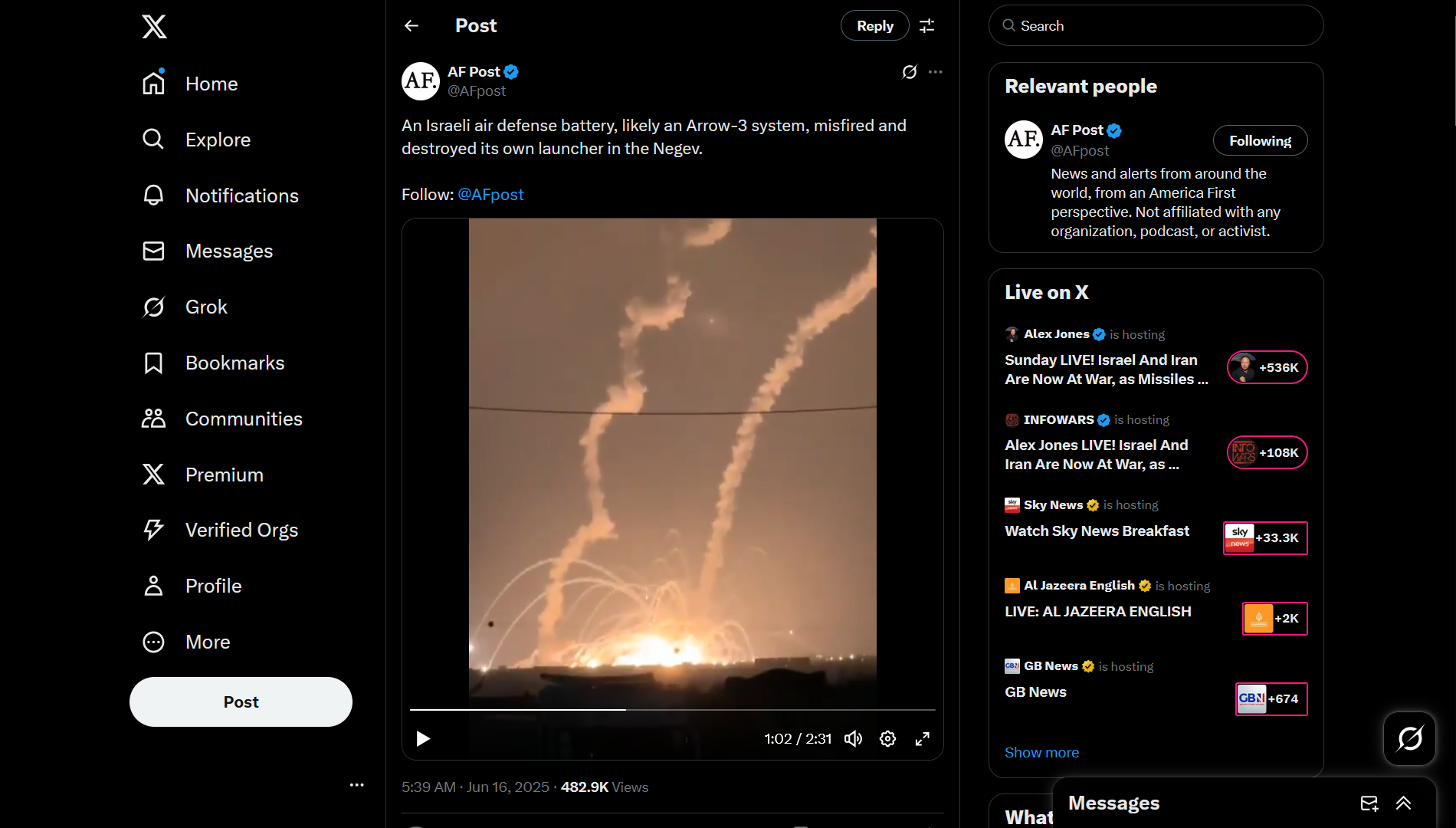Go to Bookmarks in the sidebar
The image size is (1456, 828).
(x=213, y=363)
